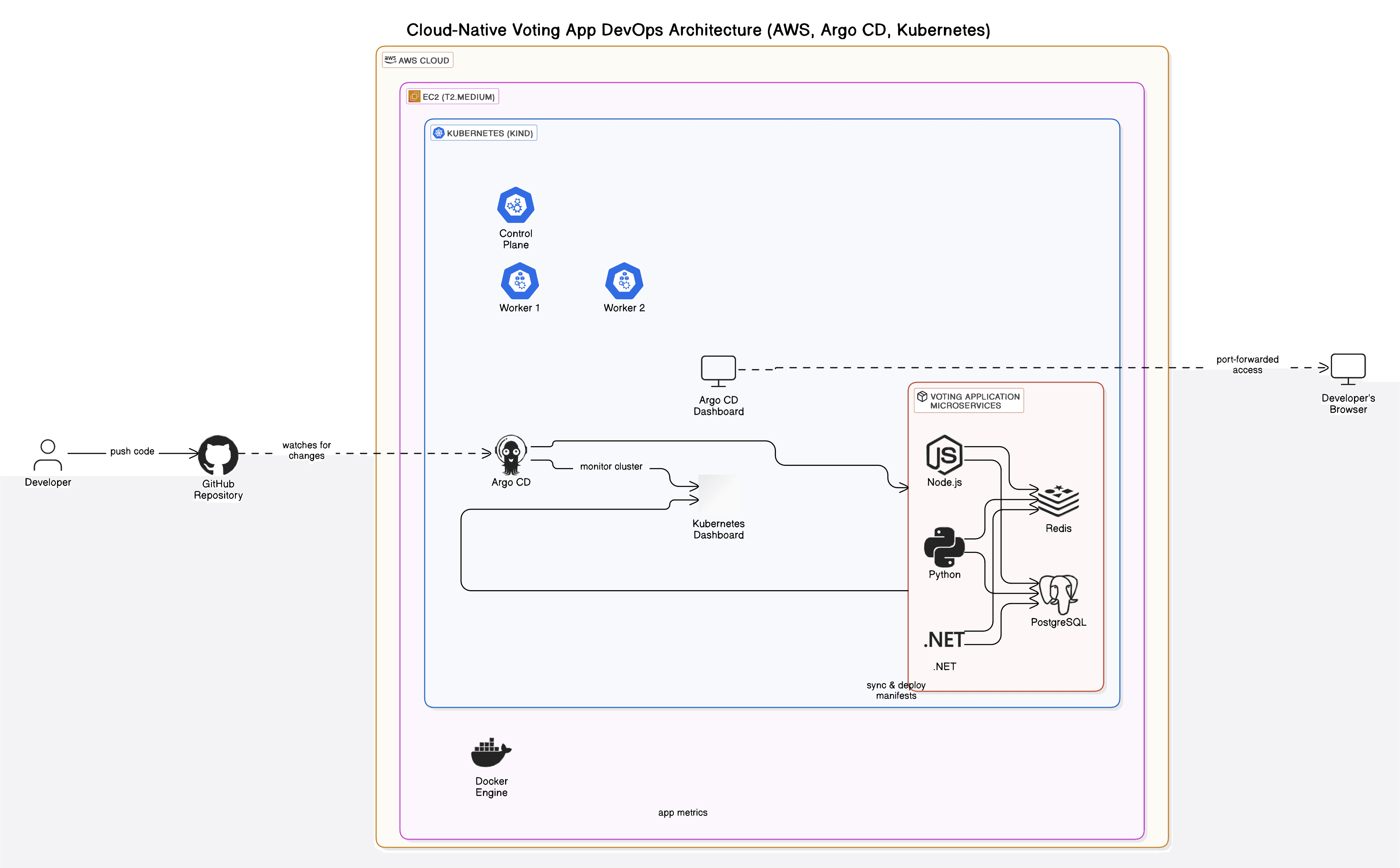Select the 'Docker Engine' caption text

click(x=491, y=786)
